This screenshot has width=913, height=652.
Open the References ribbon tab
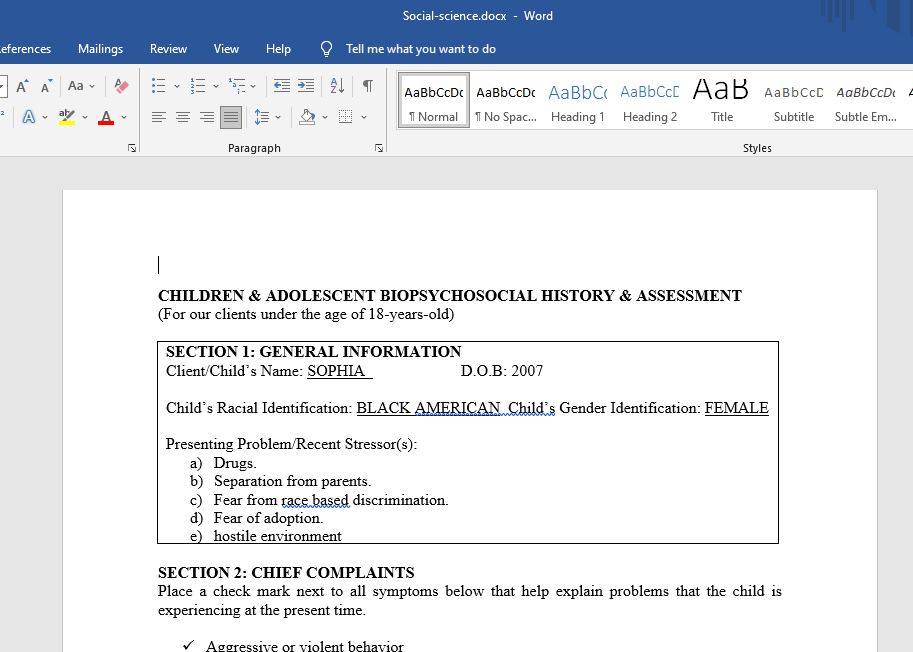[x=25, y=49]
